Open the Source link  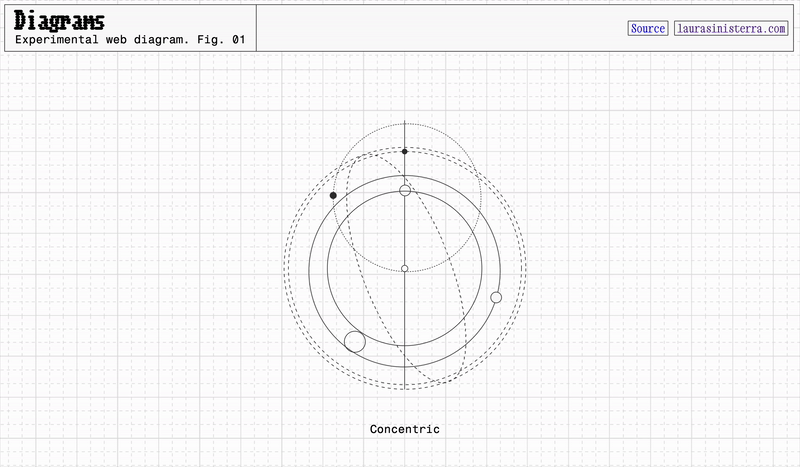[647, 29]
